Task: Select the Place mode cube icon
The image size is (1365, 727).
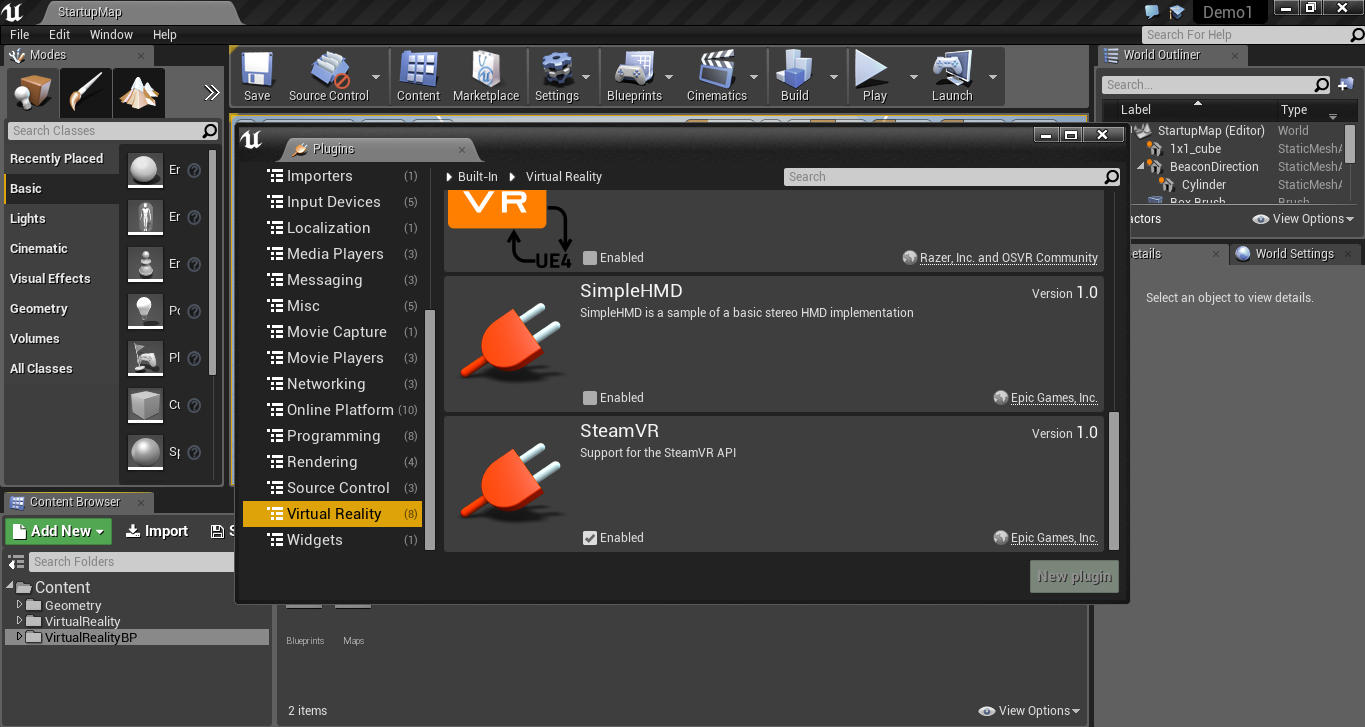Action: (x=32, y=94)
